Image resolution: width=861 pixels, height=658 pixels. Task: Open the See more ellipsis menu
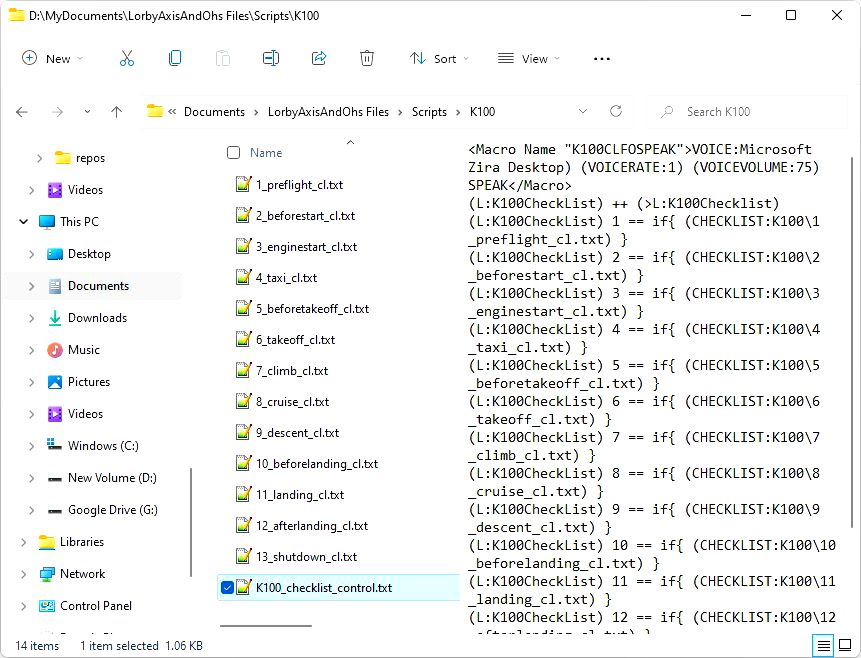(601, 58)
